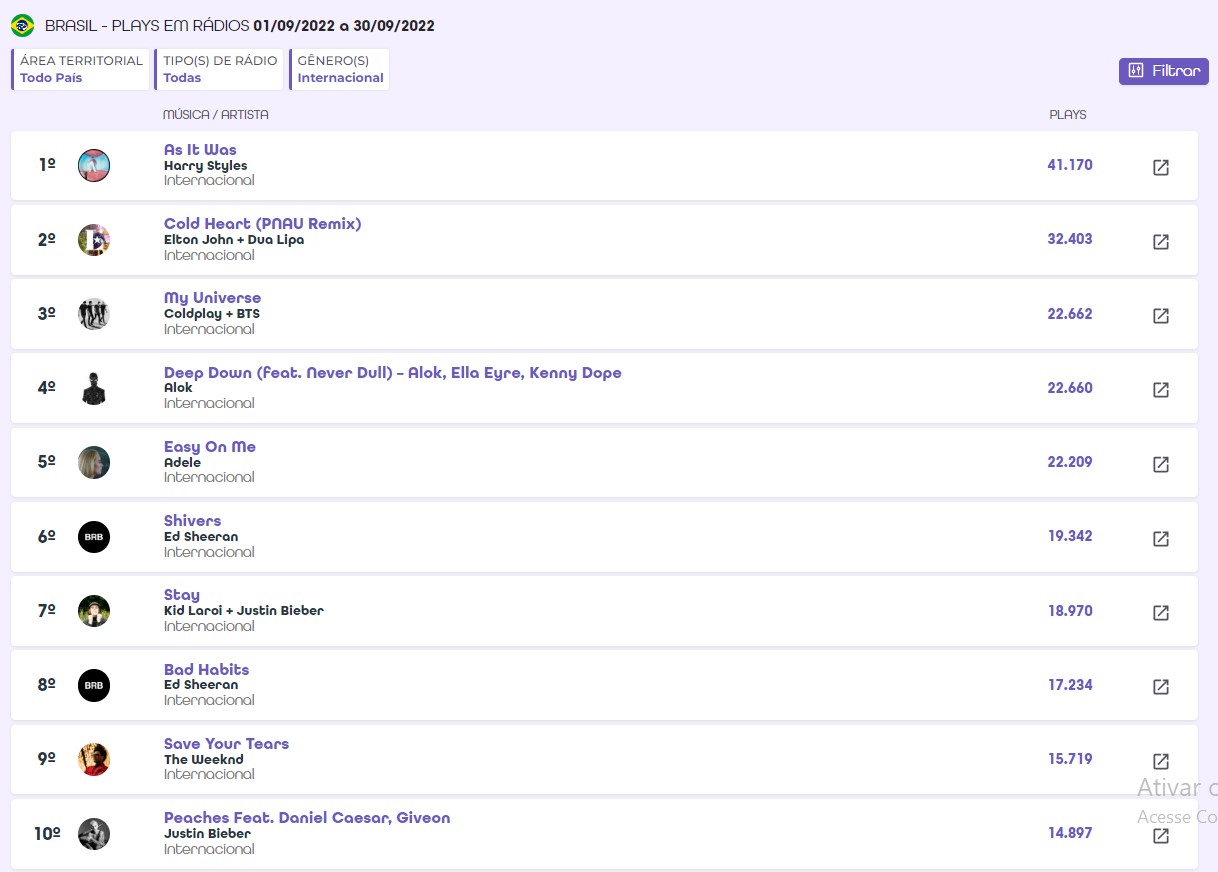The image size is (1218, 872).
Task: Click the play count 19.342
Action: (1070, 536)
